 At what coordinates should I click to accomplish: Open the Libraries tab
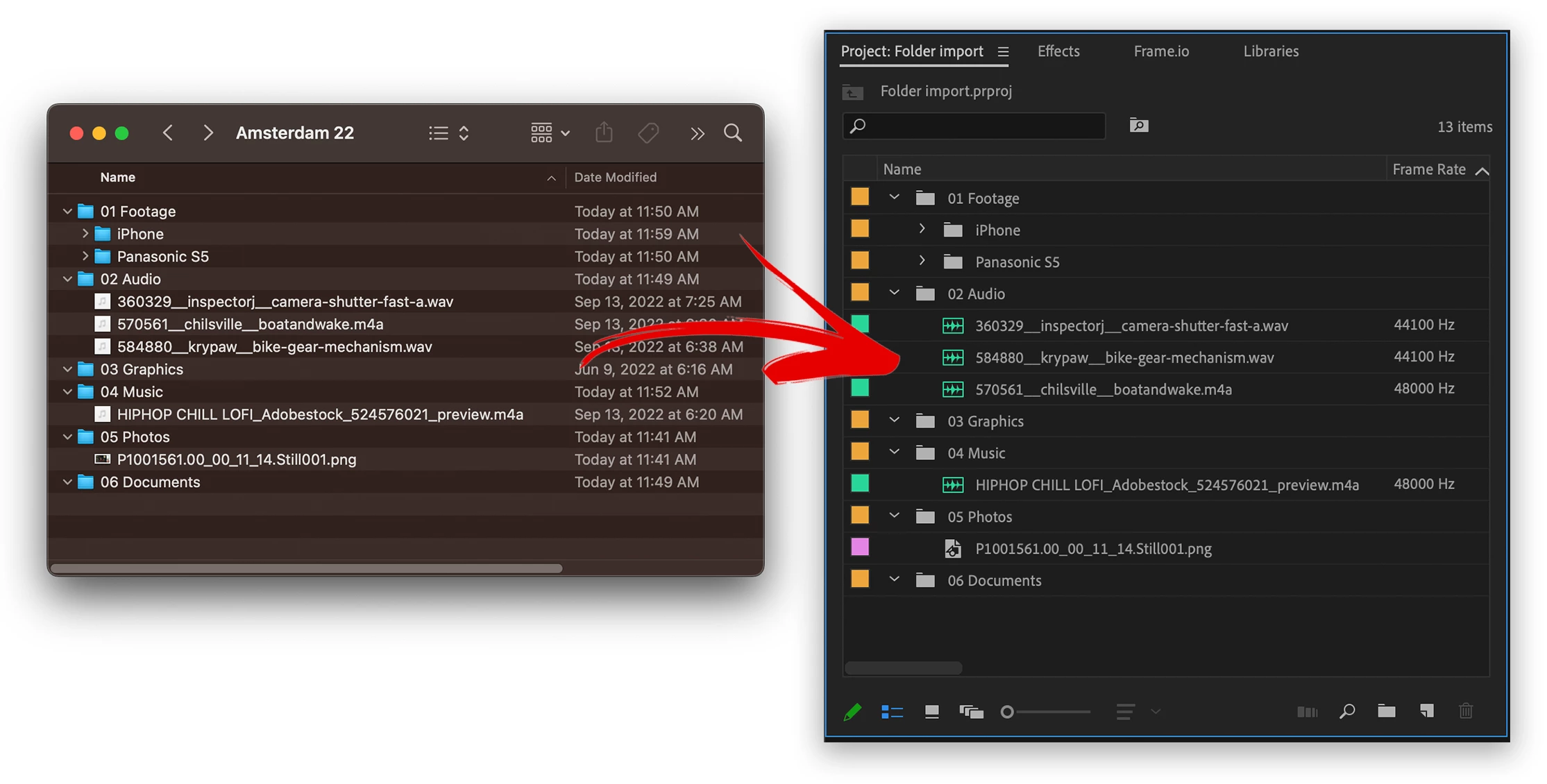pyautogui.click(x=1270, y=51)
